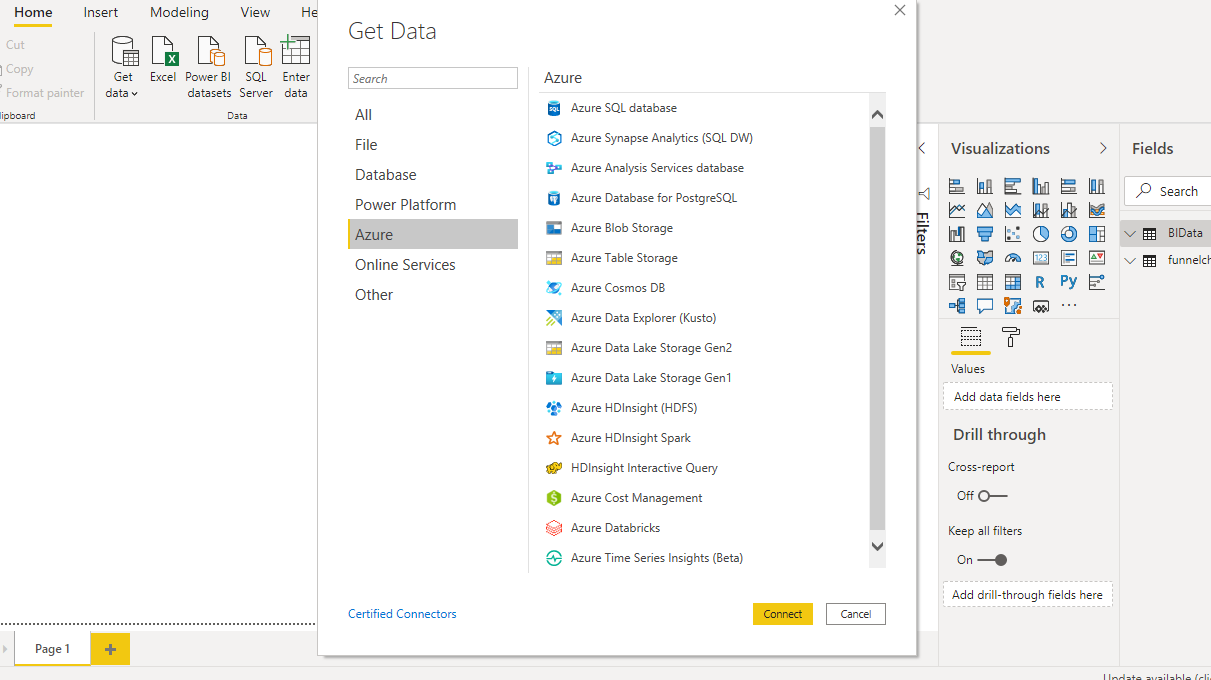Insert the donut chart visual
1211x680 pixels.
1069,234
